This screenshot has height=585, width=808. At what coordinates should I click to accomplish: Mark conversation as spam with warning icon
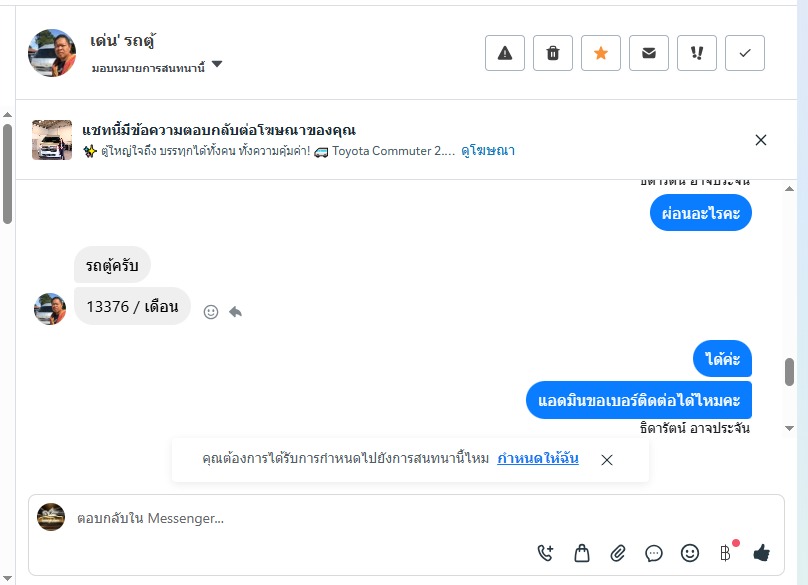(x=505, y=54)
